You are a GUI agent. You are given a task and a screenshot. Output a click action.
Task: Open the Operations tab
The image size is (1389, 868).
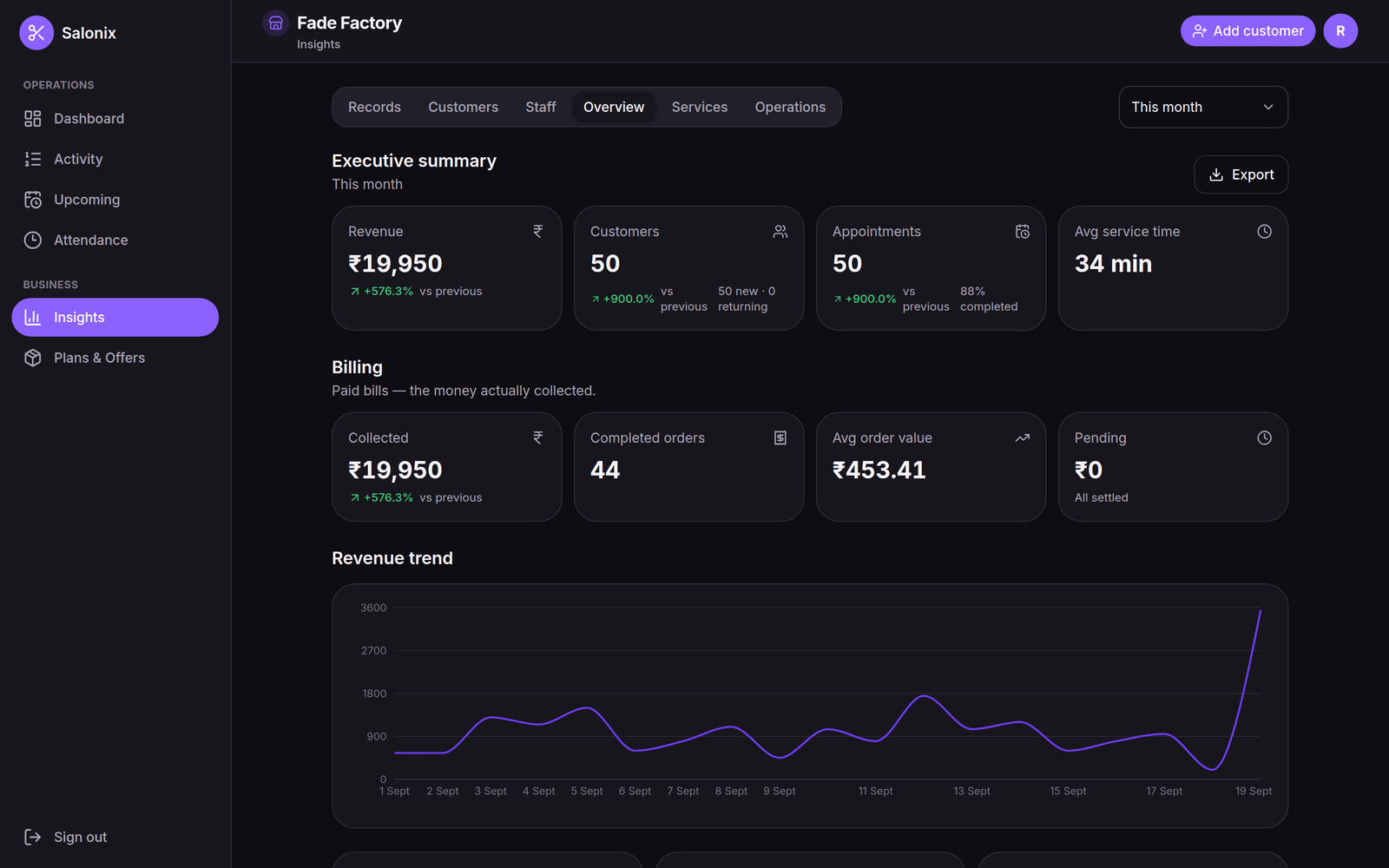pyautogui.click(x=790, y=107)
